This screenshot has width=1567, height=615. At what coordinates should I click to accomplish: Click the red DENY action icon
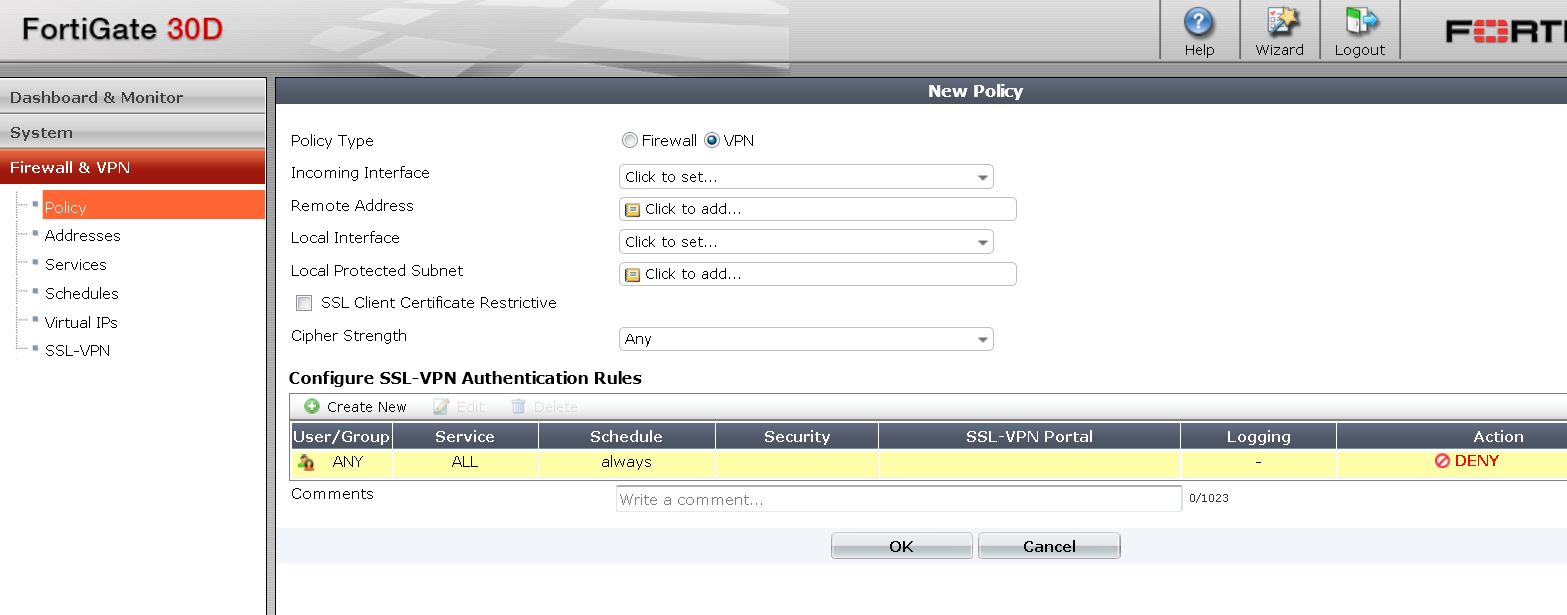tap(1442, 461)
